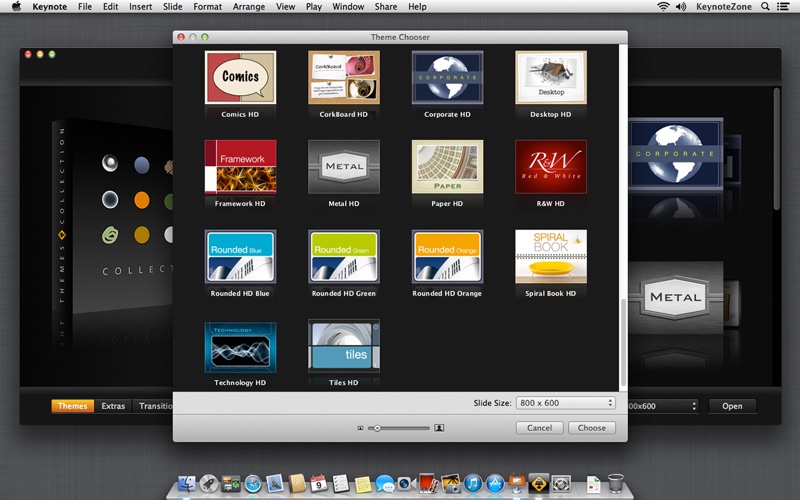The image size is (800, 500).
Task: Click Cancel in Theme Chooser
Action: 539,428
